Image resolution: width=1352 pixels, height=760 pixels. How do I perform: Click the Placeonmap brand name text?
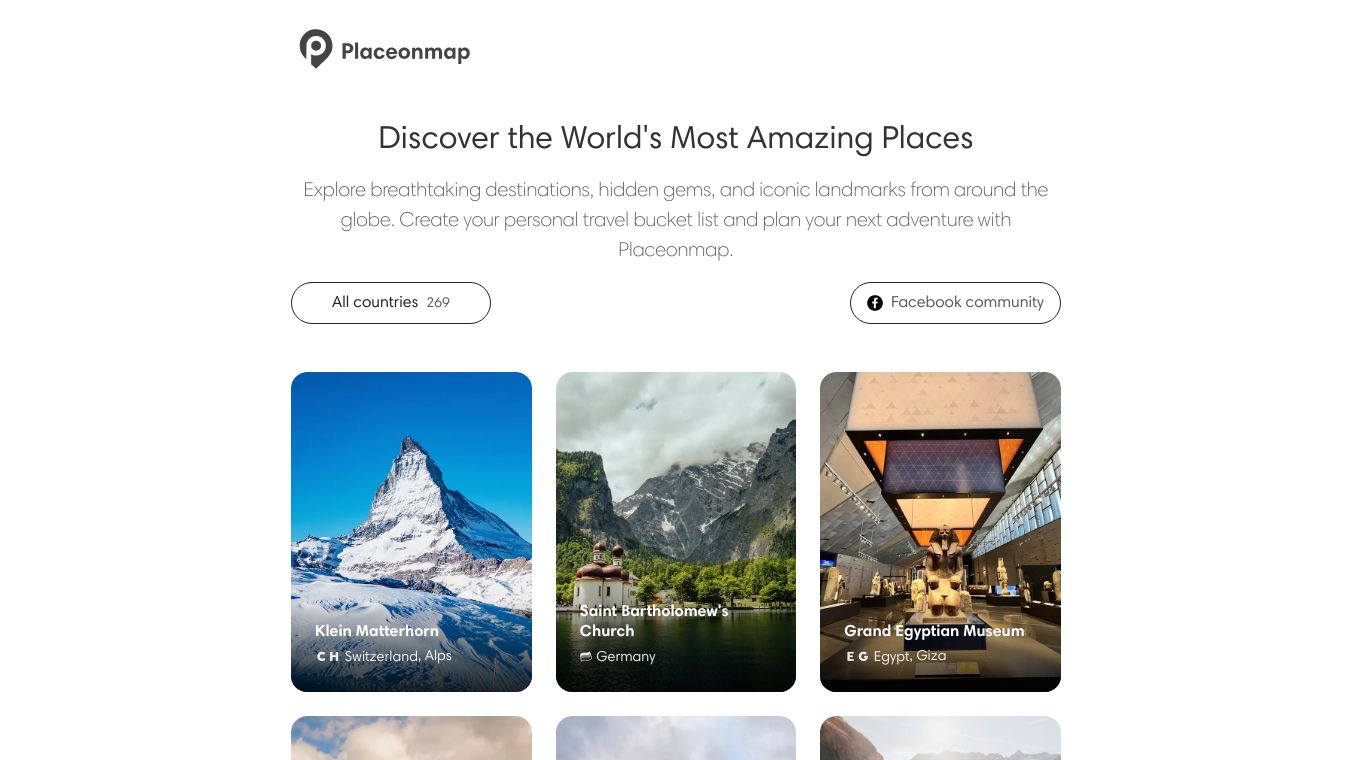click(405, 51)
